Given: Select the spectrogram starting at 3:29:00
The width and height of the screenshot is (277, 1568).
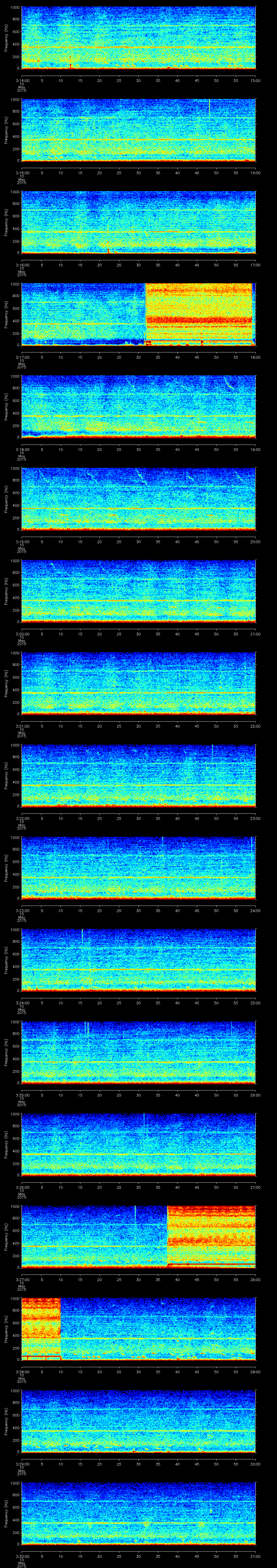Looking at the screenshot, I should pos(138,1421).
